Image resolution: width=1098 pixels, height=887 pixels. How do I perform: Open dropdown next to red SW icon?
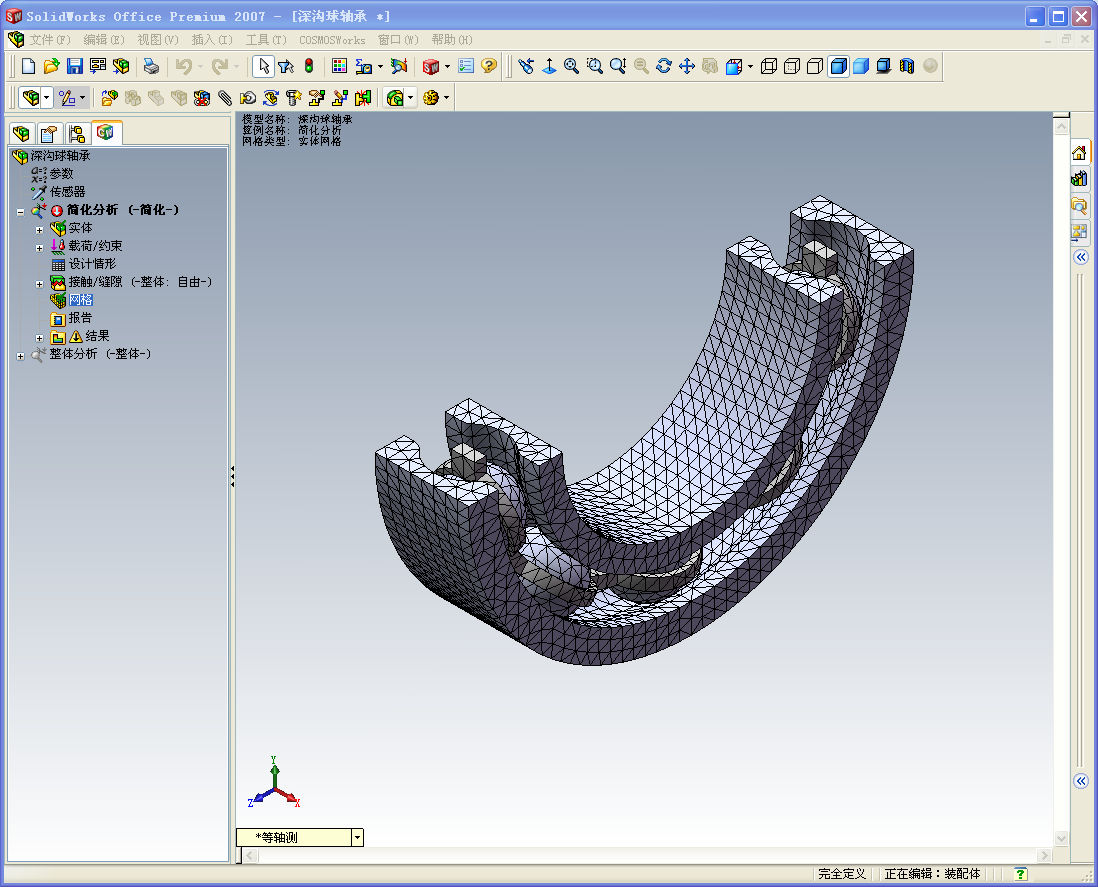(447, 67)
